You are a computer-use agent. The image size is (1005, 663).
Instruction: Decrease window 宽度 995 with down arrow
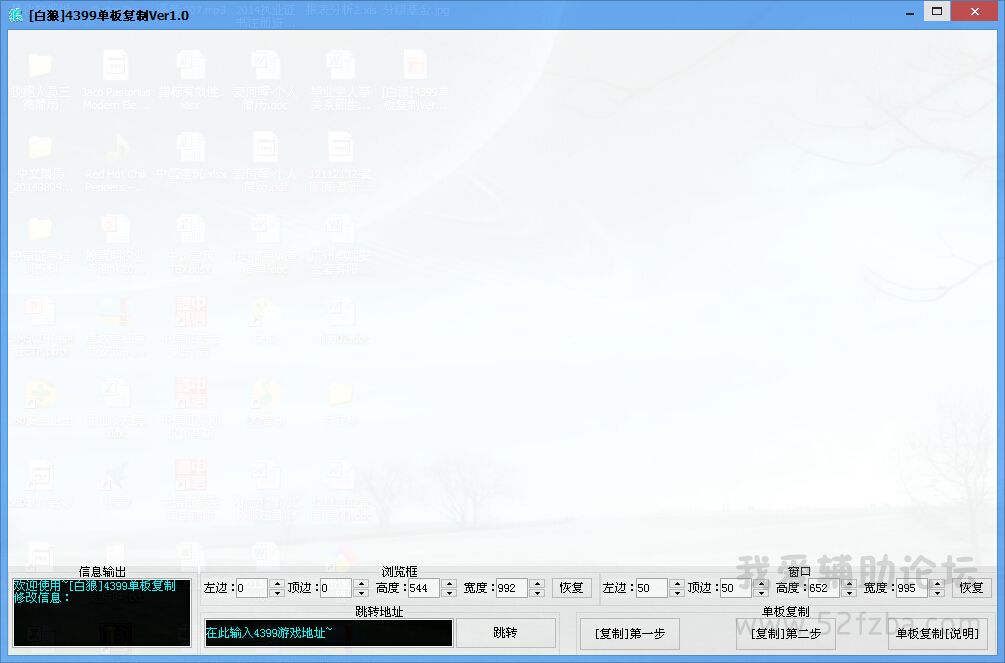coord(937,593)
